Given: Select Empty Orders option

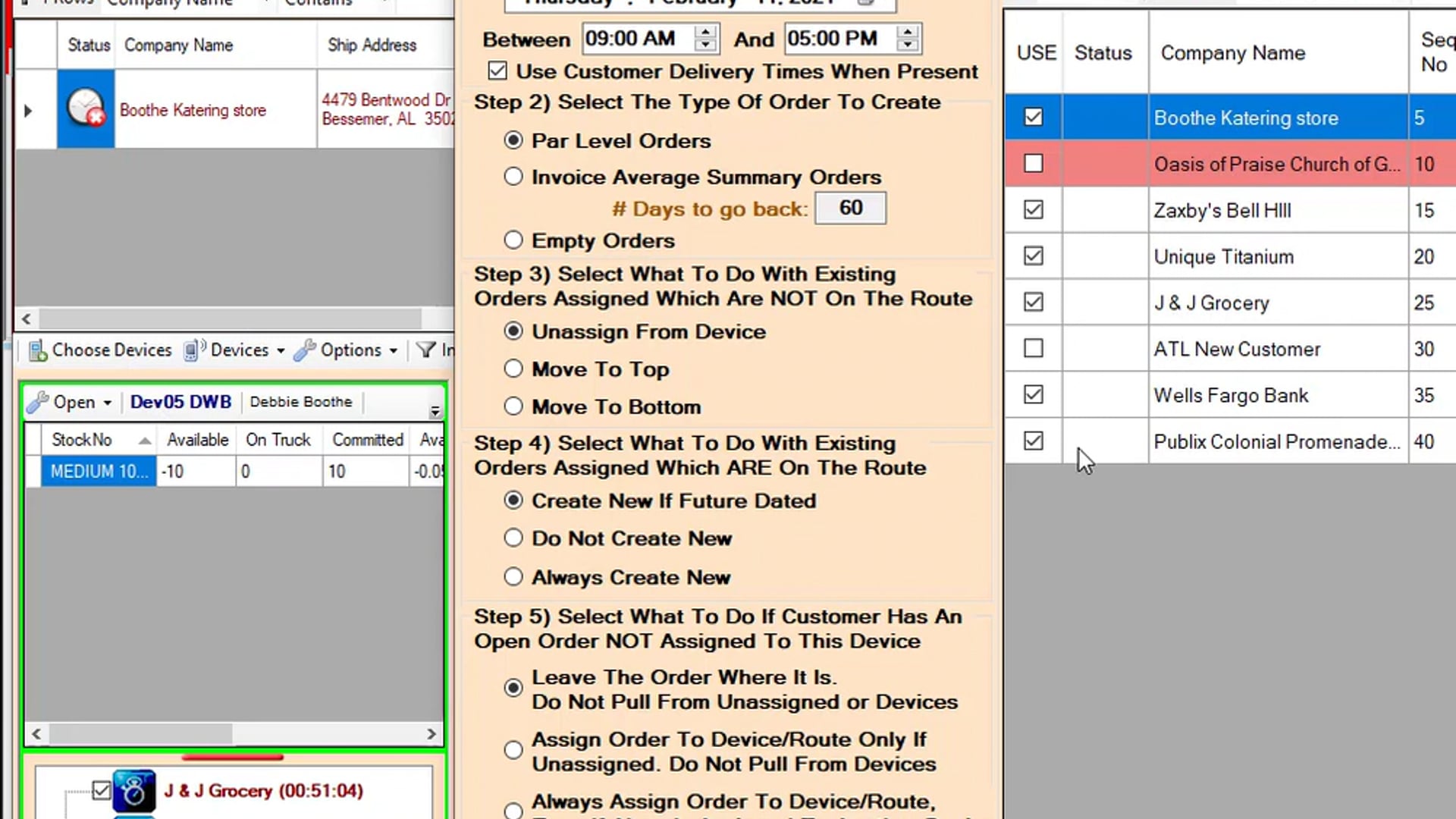Looking at the screenshot, I should [x=513, y=240].
